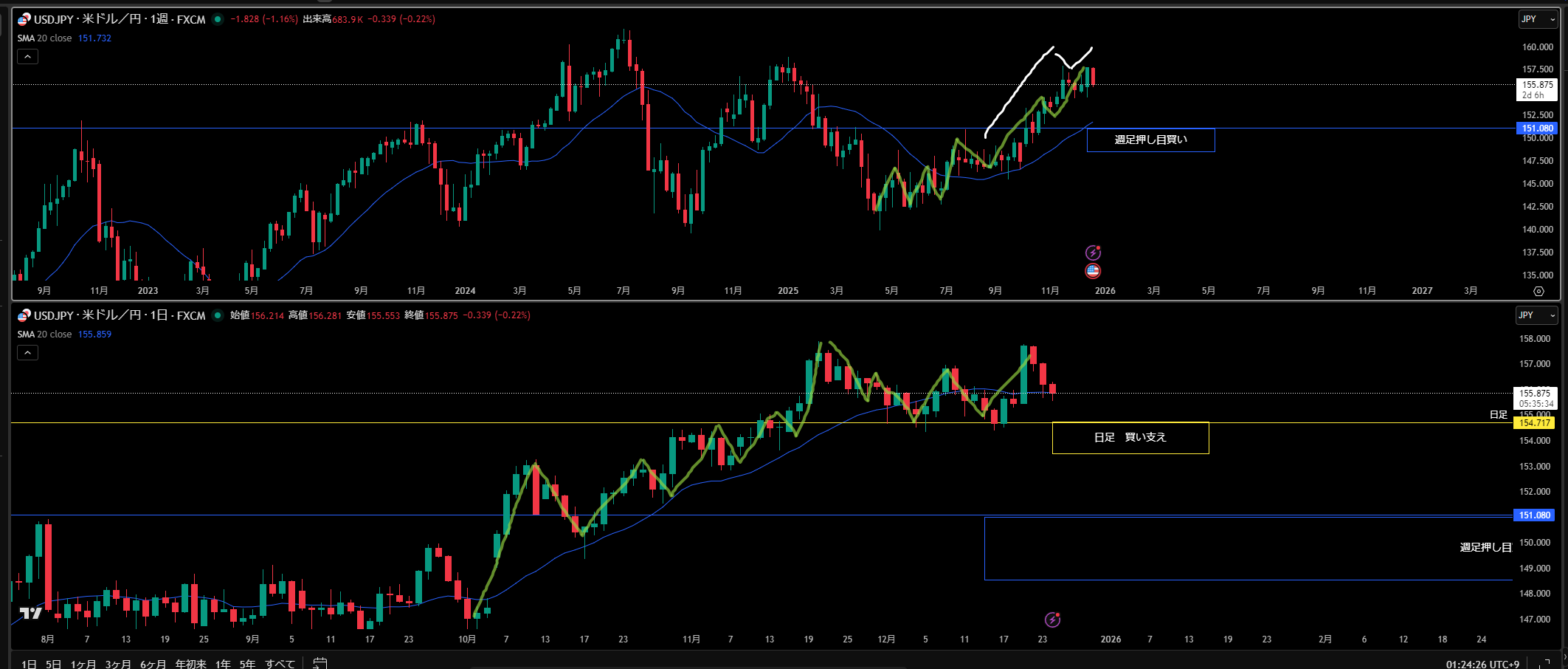Open the JPY currency dropdown on daily chart
Image resolution: width=1568 pixels, height=669 pixels.
click(1536, 315)
